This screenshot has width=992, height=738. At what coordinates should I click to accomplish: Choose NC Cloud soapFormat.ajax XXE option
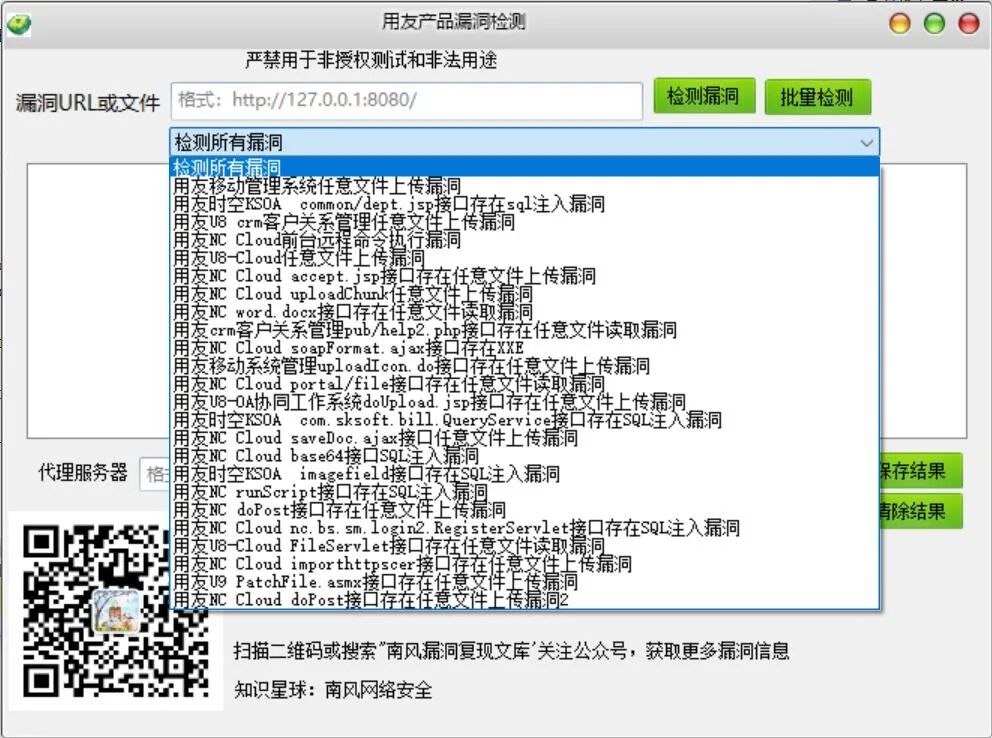tap(524, 348)
